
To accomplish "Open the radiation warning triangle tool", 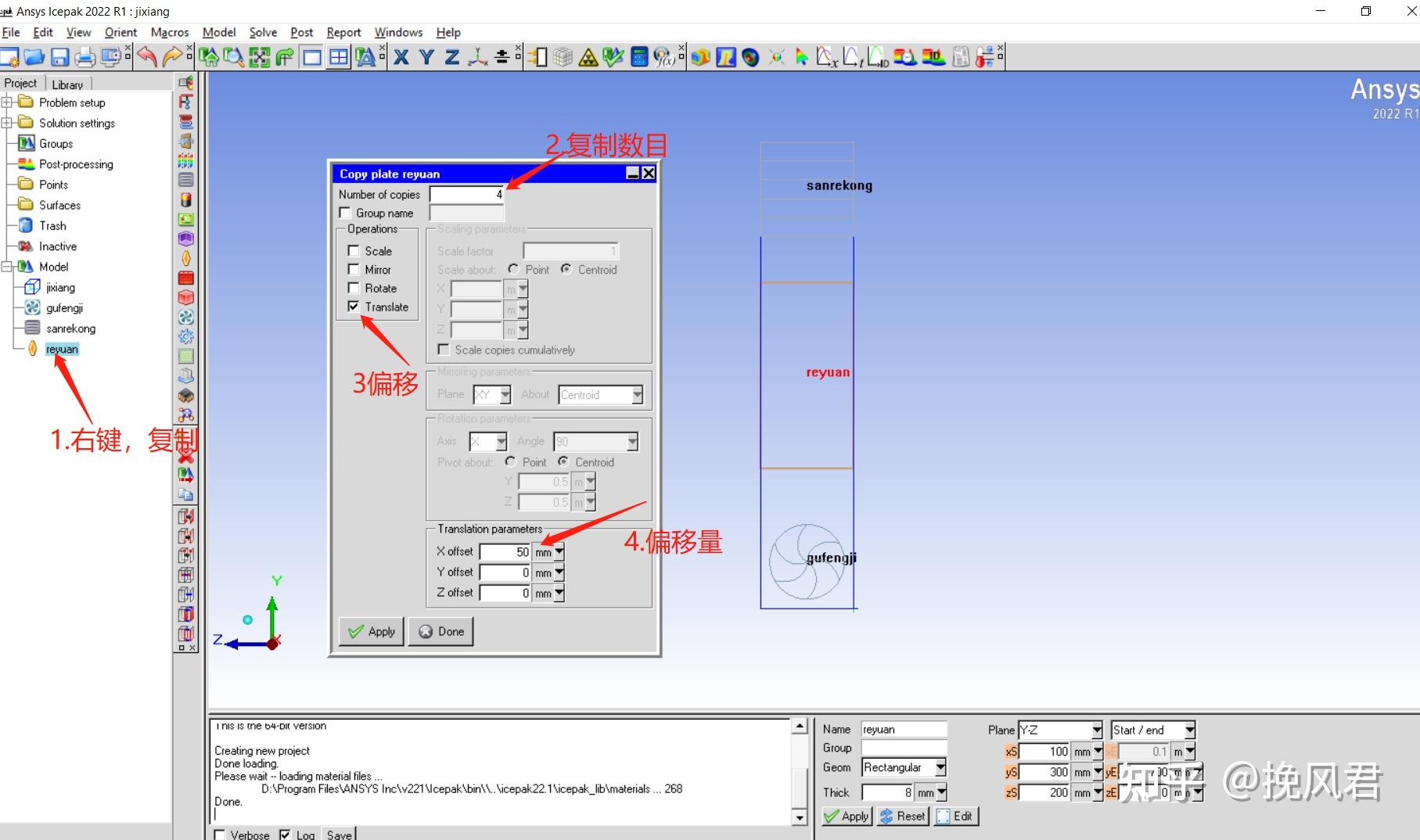I will [x=588, y=56].
